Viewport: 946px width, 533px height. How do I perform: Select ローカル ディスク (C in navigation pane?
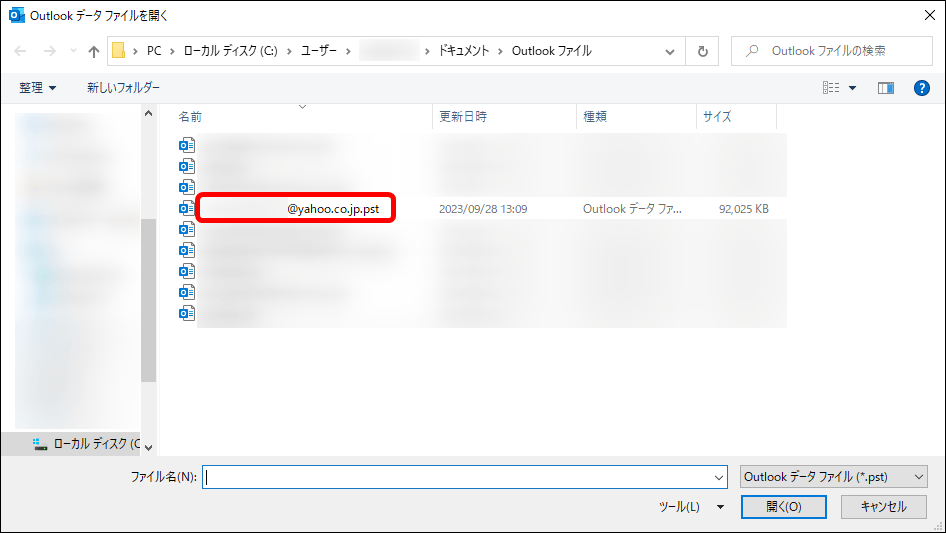(x=87, y=444)
